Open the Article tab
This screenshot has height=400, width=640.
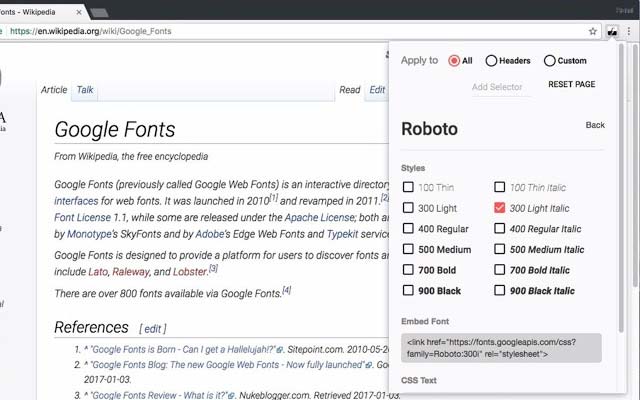click(54, 90)
